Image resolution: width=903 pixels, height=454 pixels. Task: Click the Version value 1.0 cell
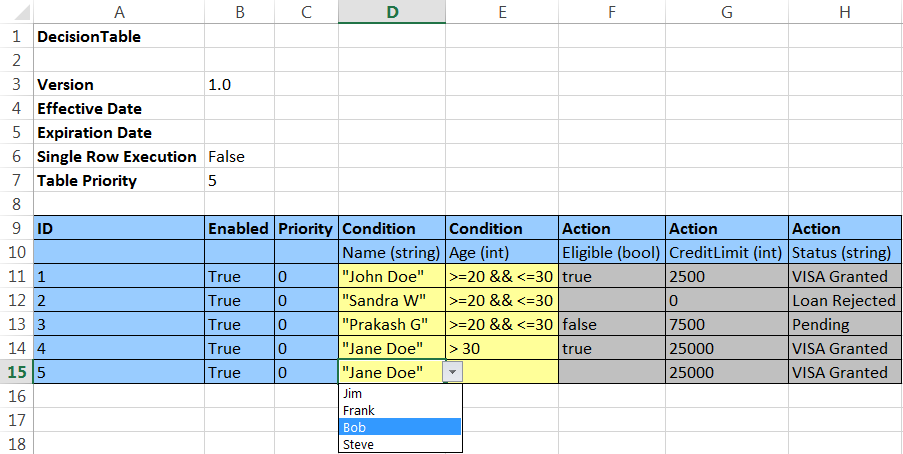pos(238,85)
